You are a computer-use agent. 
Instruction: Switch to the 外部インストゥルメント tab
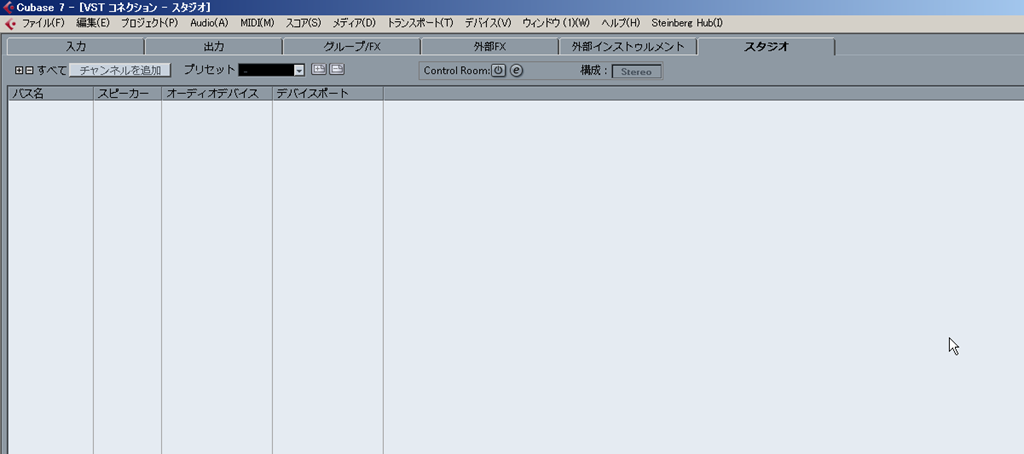[628, 46]
